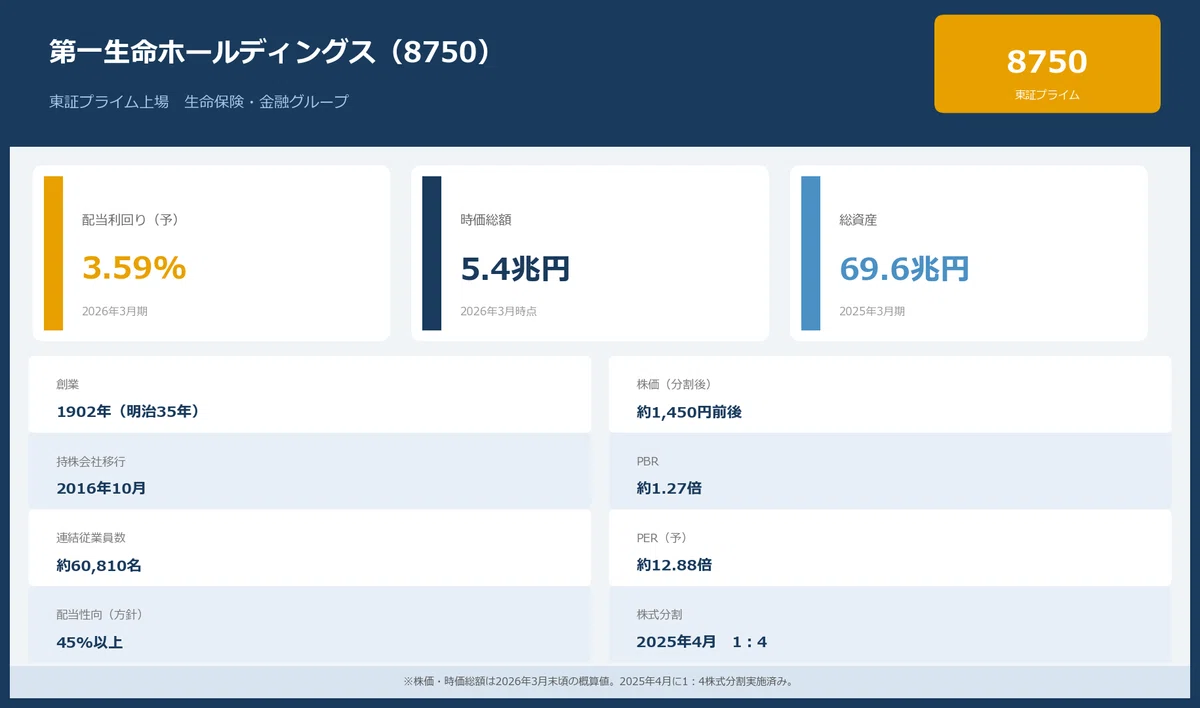This screenshot has height=708, width=1200.
Task: Click the 2025年3月期 caption
Action: (873, 311)
